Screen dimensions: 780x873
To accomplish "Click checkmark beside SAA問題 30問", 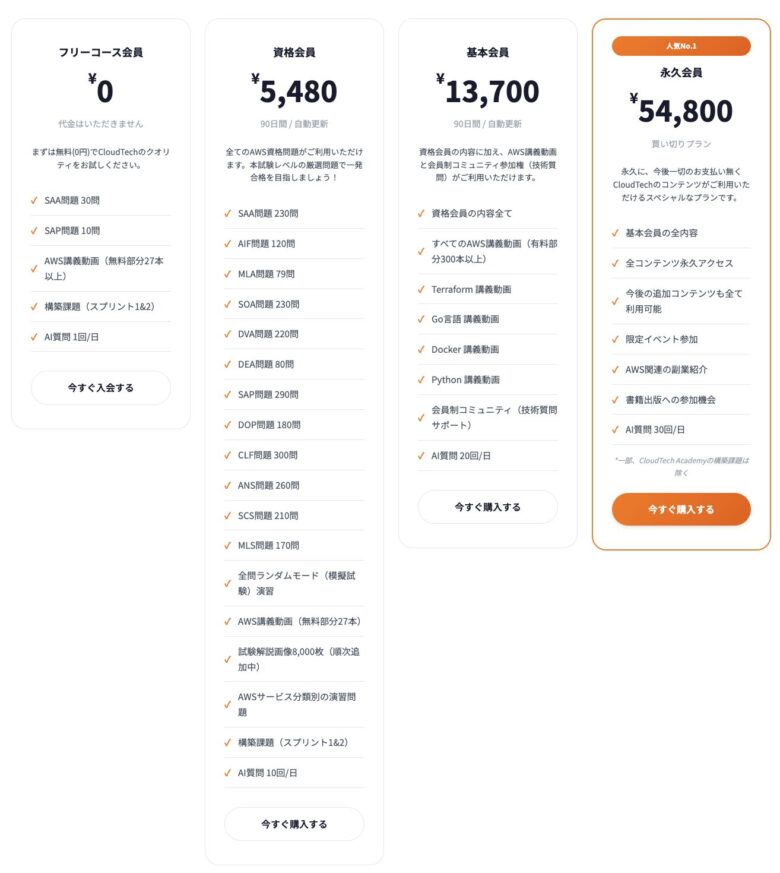I will pos(34,200).
